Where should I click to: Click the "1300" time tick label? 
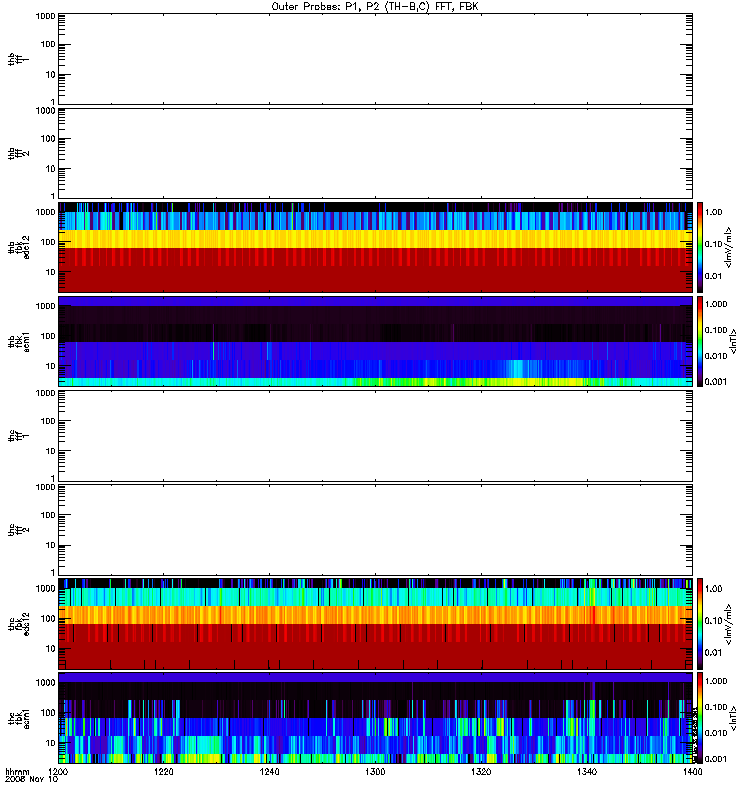click(x=375, y=771)
